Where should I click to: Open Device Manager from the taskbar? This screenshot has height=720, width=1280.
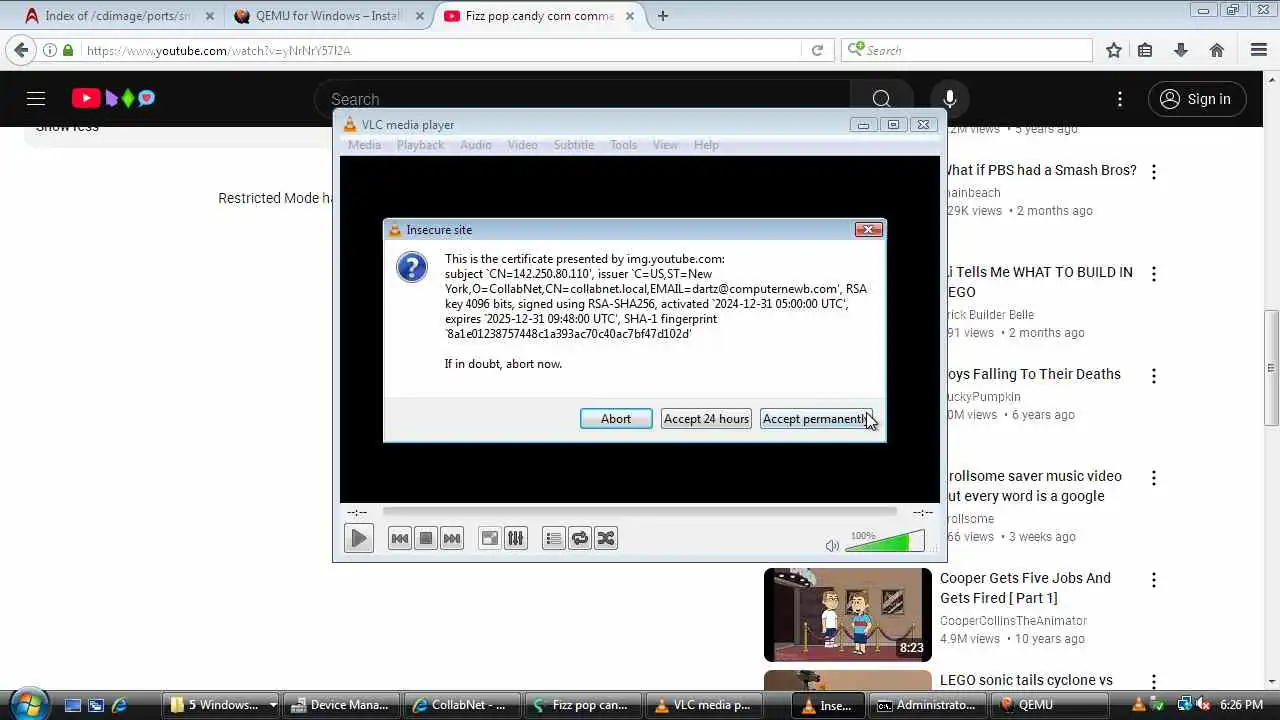(x=342, y=705)
